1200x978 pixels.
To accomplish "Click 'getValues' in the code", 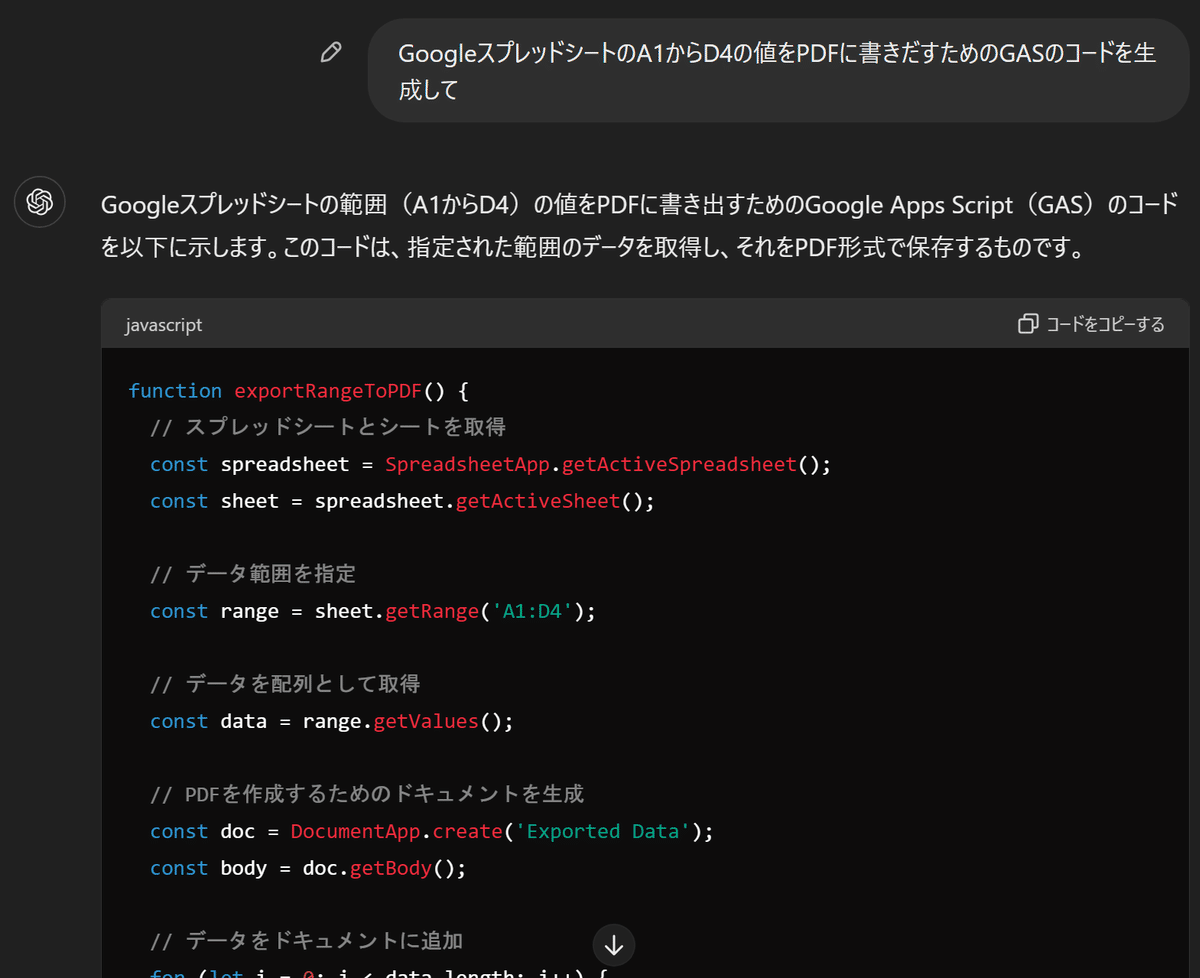I will [x=426, y=722].
